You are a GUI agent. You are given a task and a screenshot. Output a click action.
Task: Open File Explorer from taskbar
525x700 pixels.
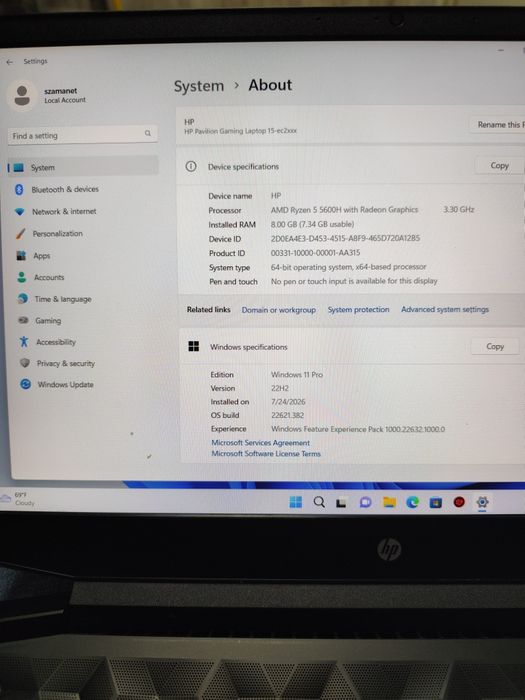point(389,502)
